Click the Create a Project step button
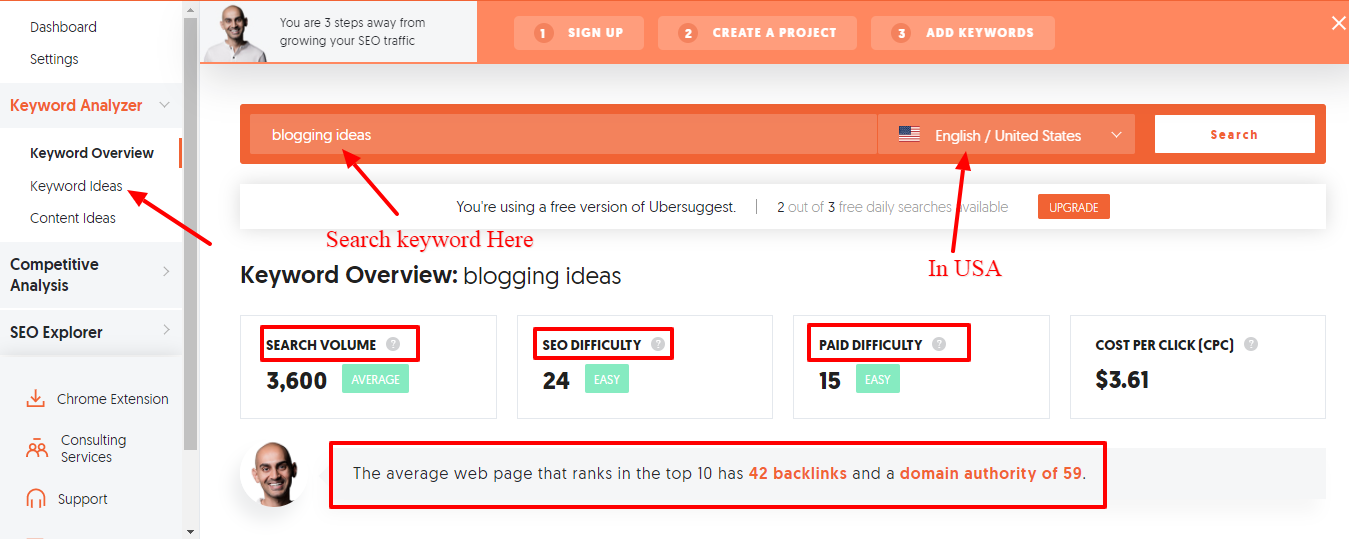1349x539 pixels. tap(757, 33)
